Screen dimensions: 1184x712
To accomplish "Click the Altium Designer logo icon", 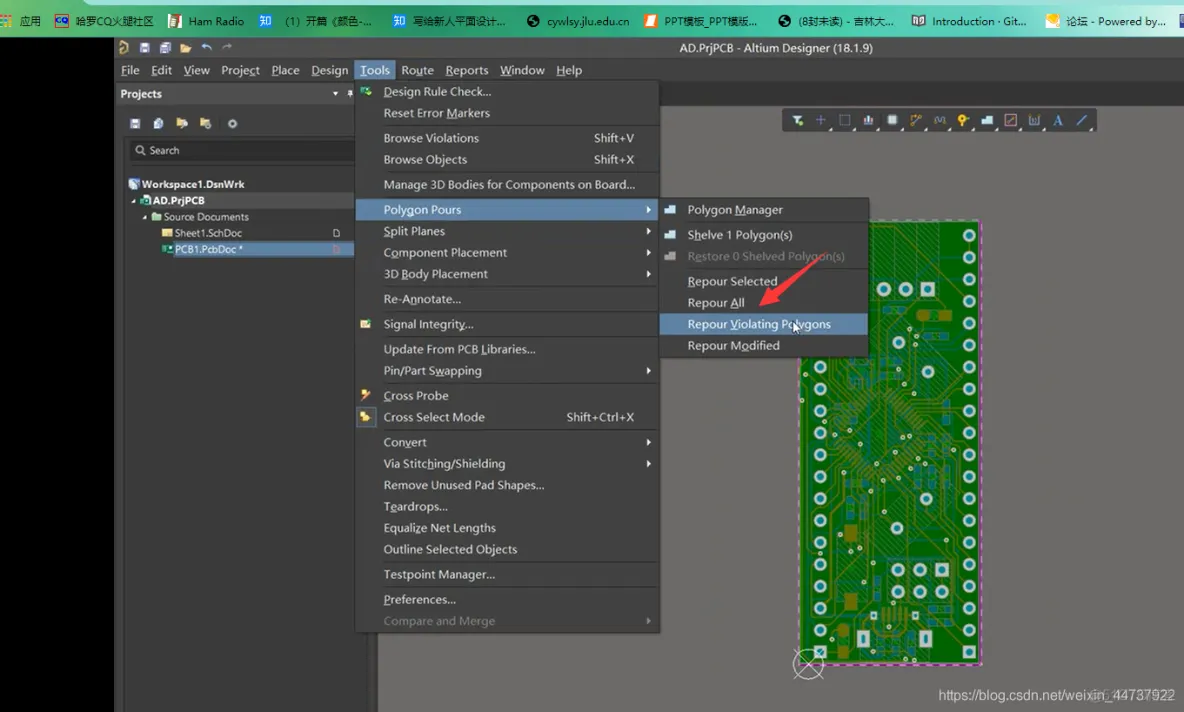I will coord(124,48).
